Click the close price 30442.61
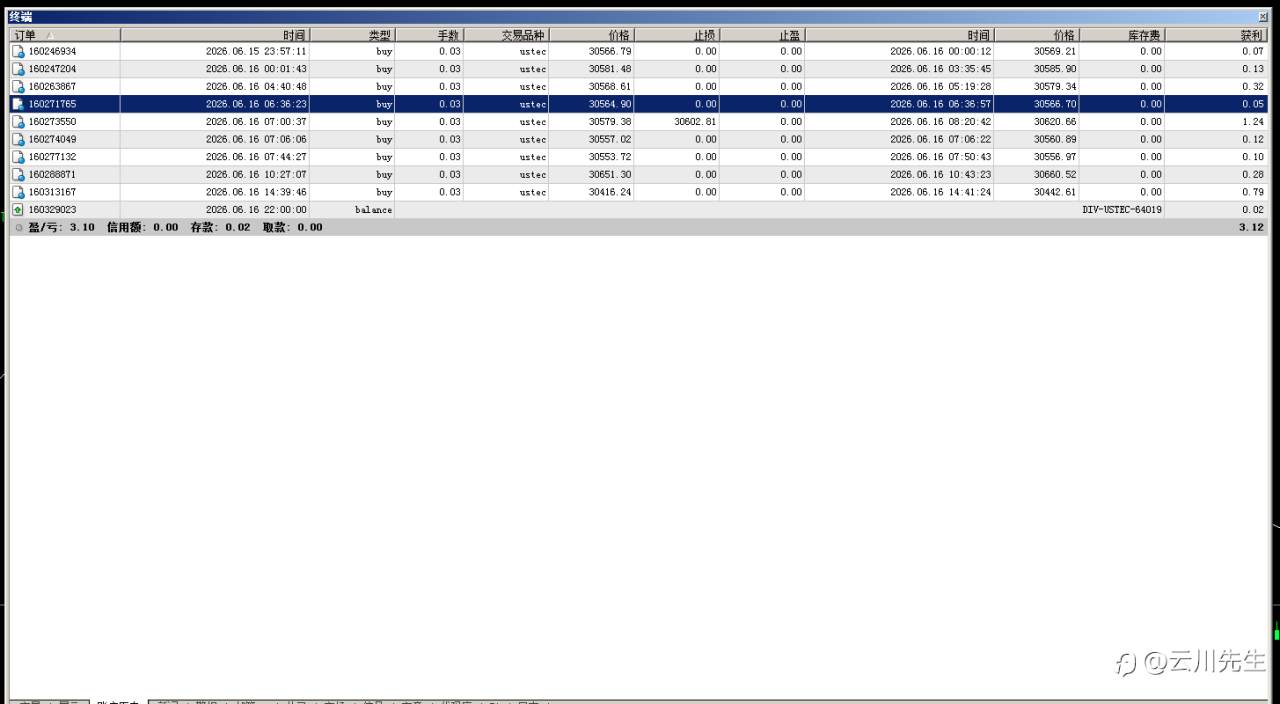This screenshot has width=1280, height=704. coord(1056,192)
